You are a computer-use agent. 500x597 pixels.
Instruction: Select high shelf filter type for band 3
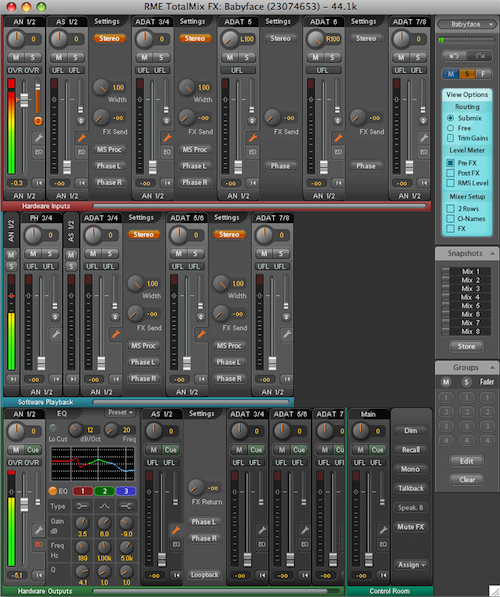[126, 506]
